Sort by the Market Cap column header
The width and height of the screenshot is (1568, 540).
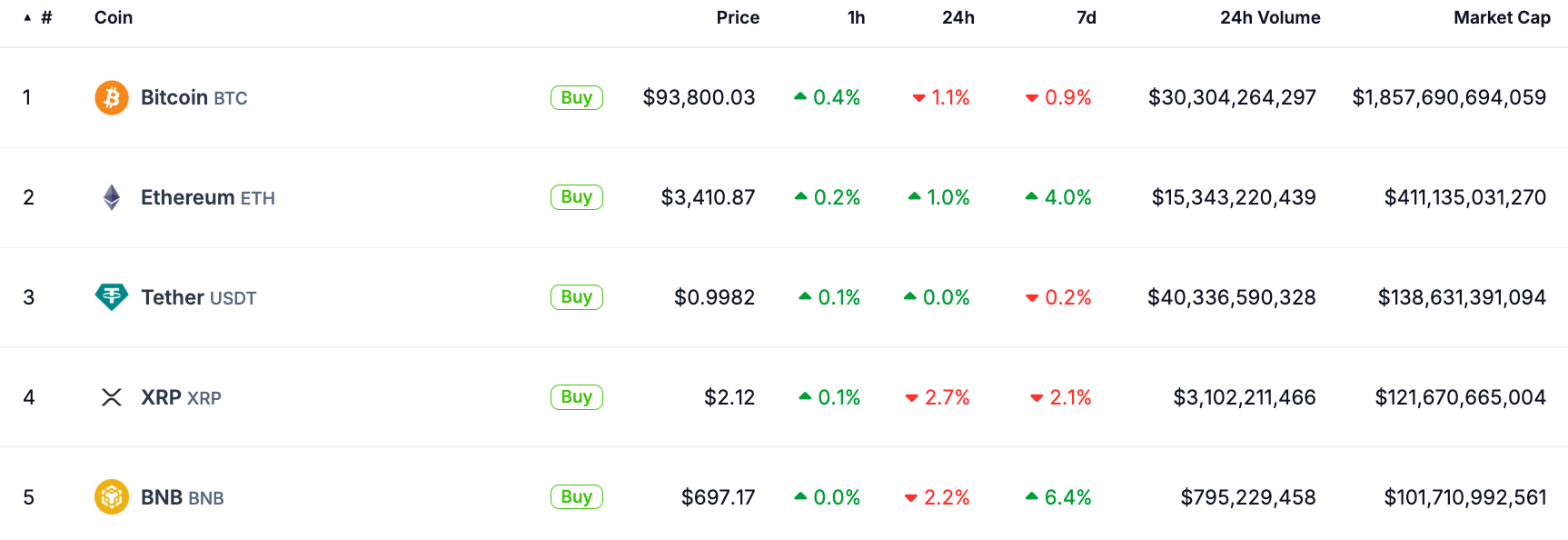(x=1501, y=17)
